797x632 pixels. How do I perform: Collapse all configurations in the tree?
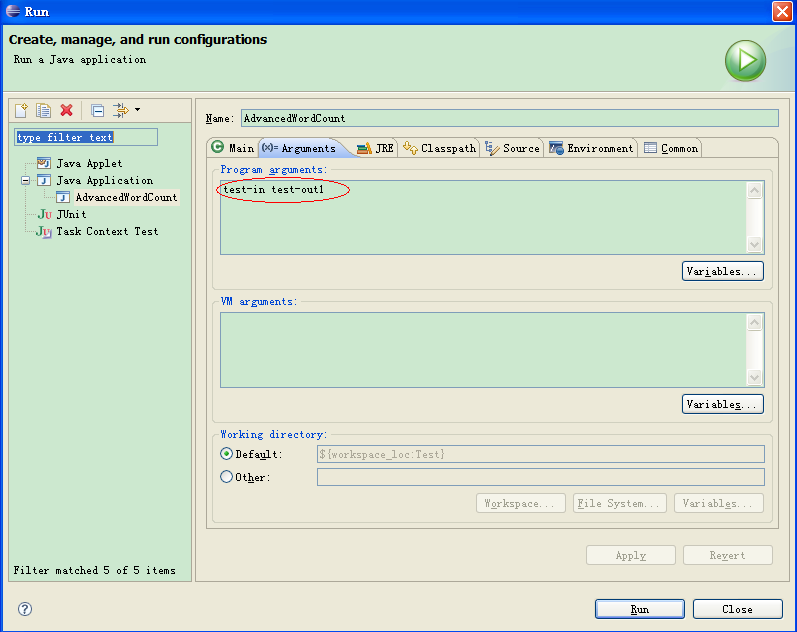(x=97, y=110)
